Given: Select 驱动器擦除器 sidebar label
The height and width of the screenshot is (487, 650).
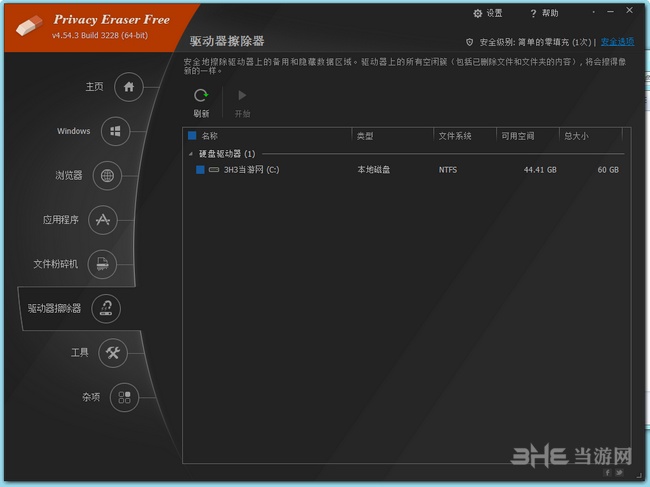Looking at the screenshot, I should [54, 308].
